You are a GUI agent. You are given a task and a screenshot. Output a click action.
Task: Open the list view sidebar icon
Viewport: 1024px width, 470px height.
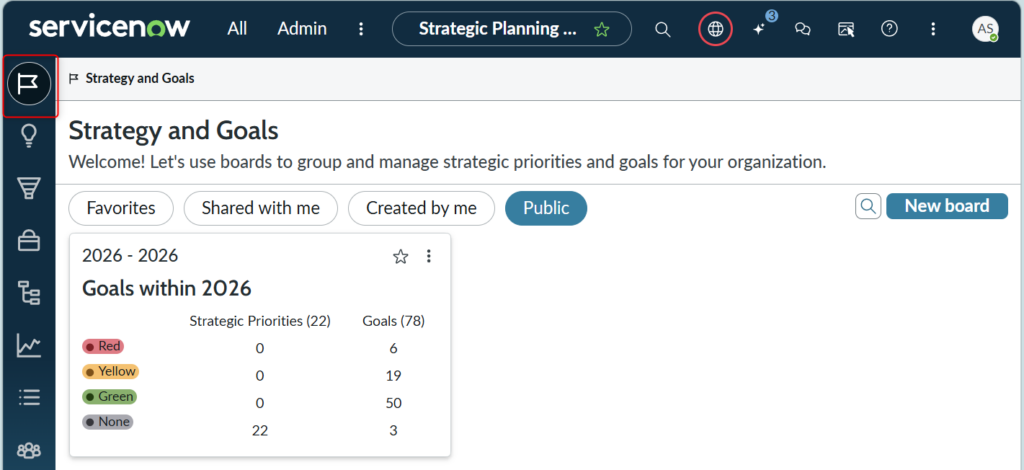tap(29, 397)
